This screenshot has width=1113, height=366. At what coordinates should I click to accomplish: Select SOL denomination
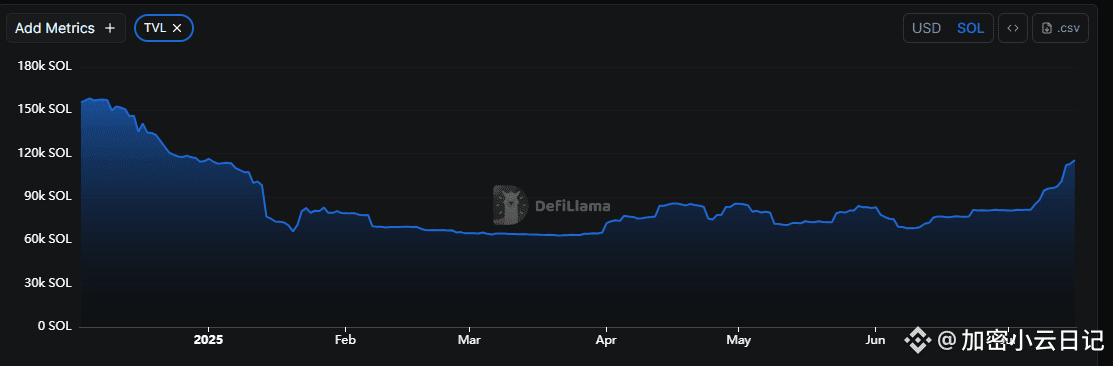[x=970, y=28]
